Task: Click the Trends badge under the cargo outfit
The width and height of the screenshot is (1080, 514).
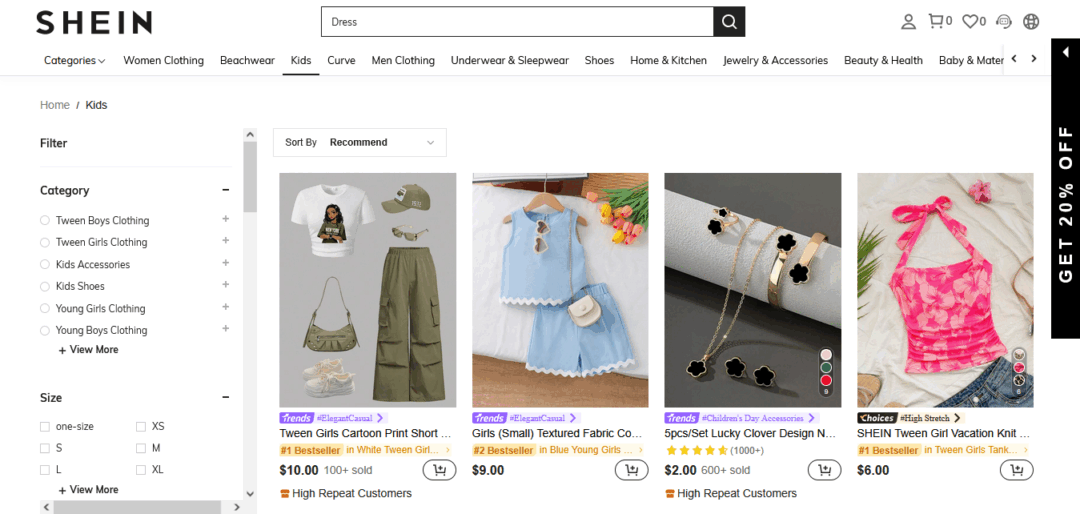Action: [296, 418]
